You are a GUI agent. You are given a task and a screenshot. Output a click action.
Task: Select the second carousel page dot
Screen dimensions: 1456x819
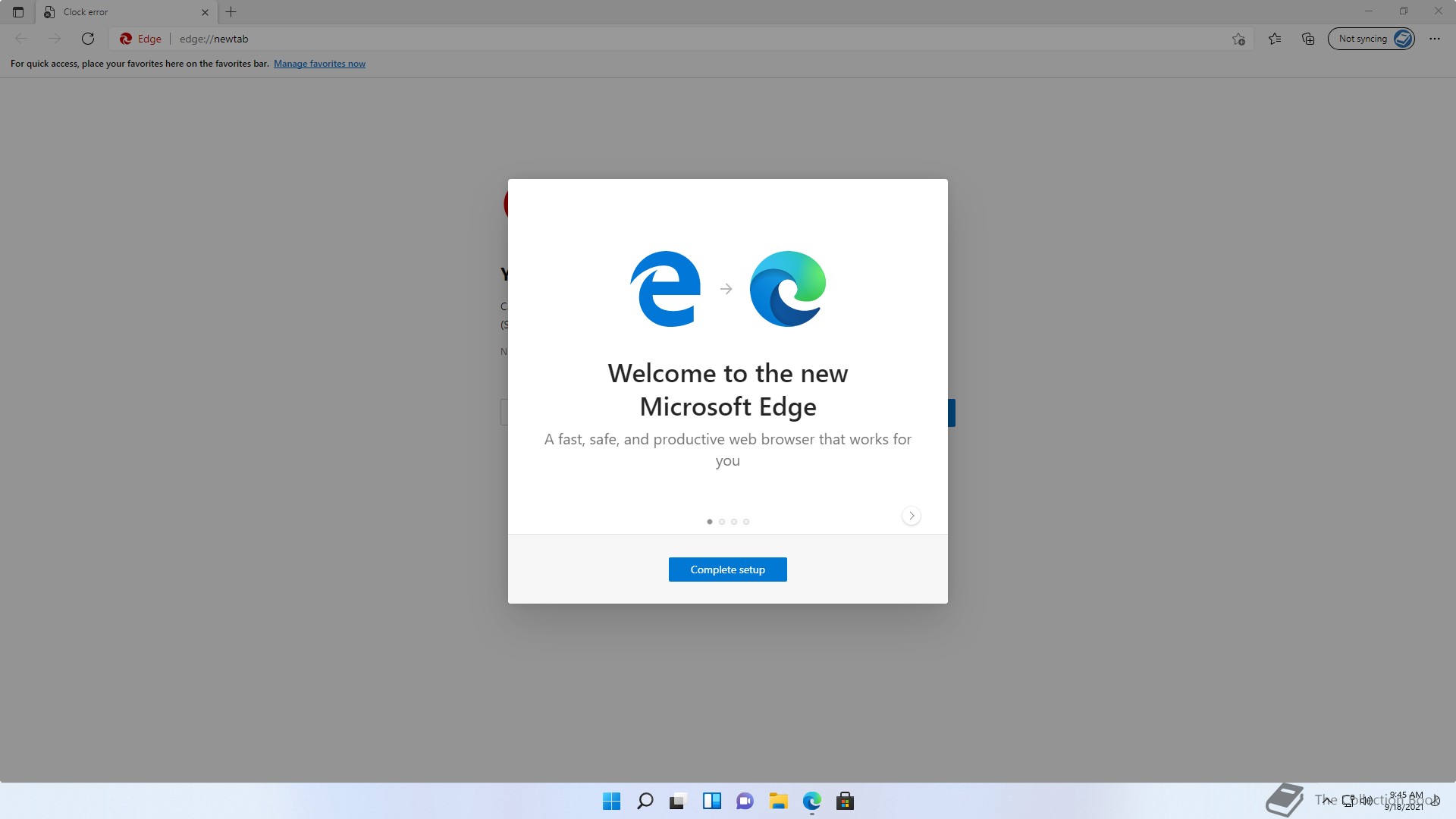[722, 522]
